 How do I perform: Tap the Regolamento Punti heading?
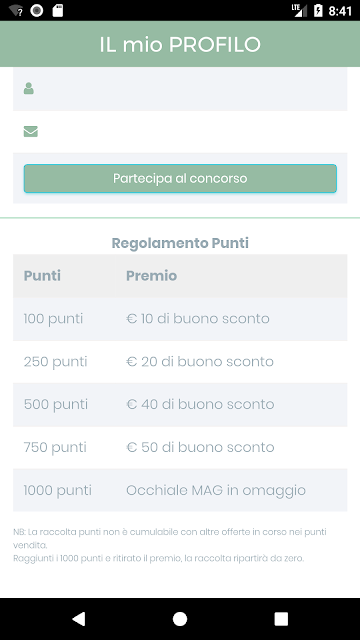[x=180, y=243]
